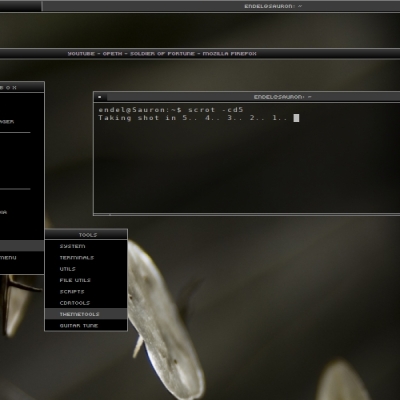Screen dimensions: 400x400
Task: Open Scripts in the Tools menu
Action: coord(86,291)
